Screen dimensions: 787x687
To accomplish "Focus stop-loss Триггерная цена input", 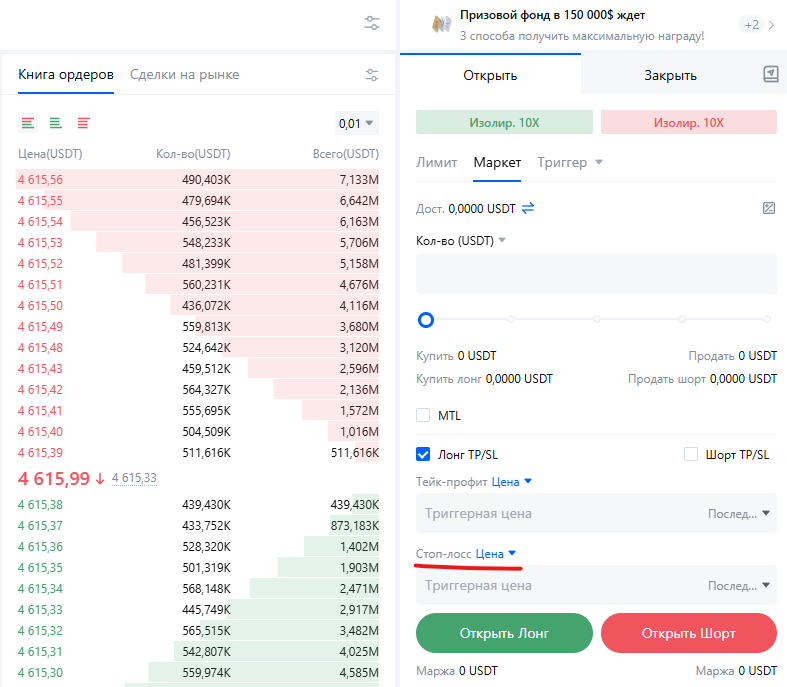I will (x=560, y=585).
